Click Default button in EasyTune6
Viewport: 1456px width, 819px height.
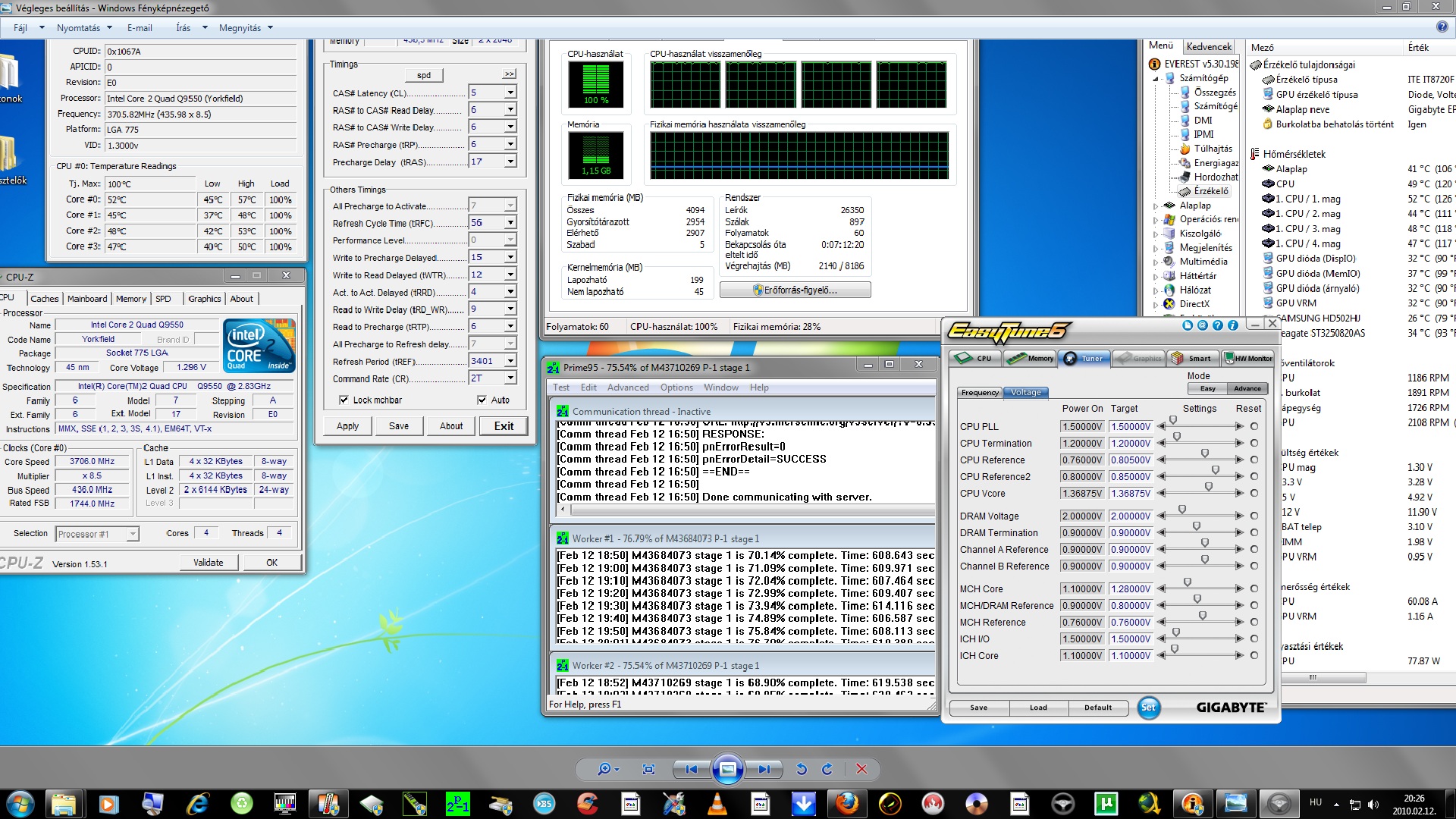1097,708
